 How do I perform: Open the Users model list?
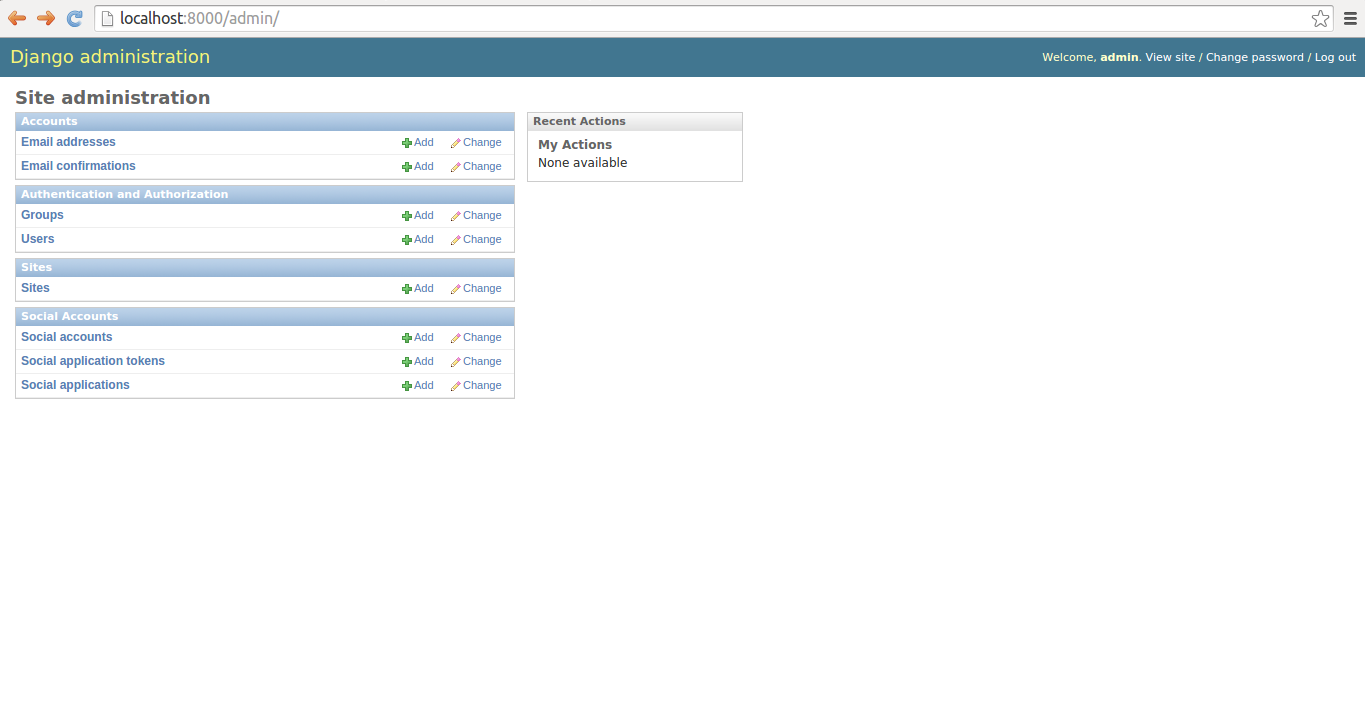[38, 239]
